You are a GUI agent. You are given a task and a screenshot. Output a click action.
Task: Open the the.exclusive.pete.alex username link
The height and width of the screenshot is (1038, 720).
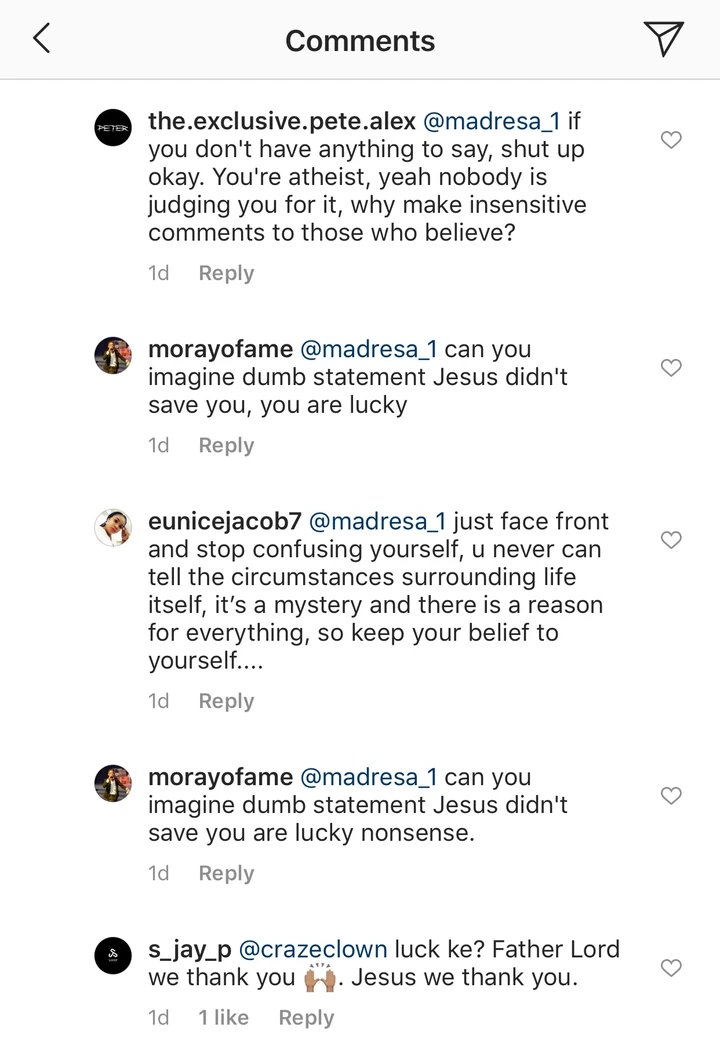[x=281, y=122]
